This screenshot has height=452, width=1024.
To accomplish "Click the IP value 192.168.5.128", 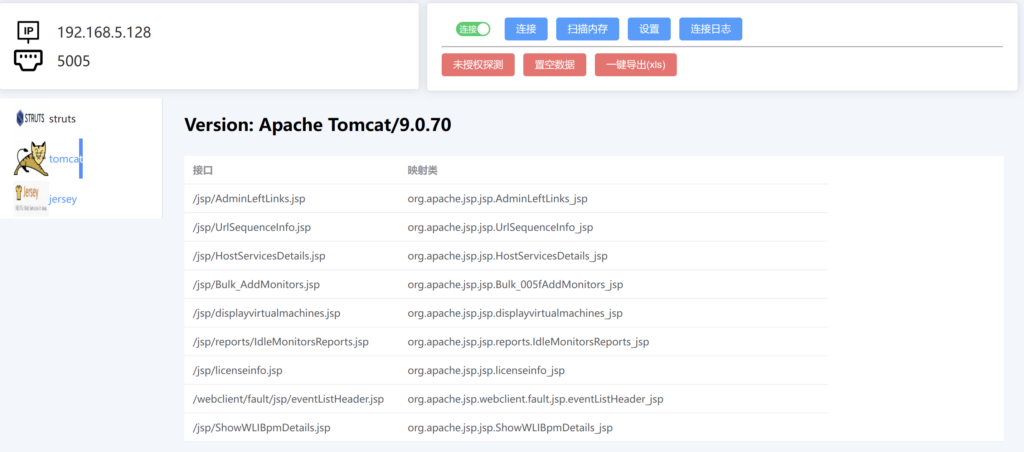I will coord(104,32).
